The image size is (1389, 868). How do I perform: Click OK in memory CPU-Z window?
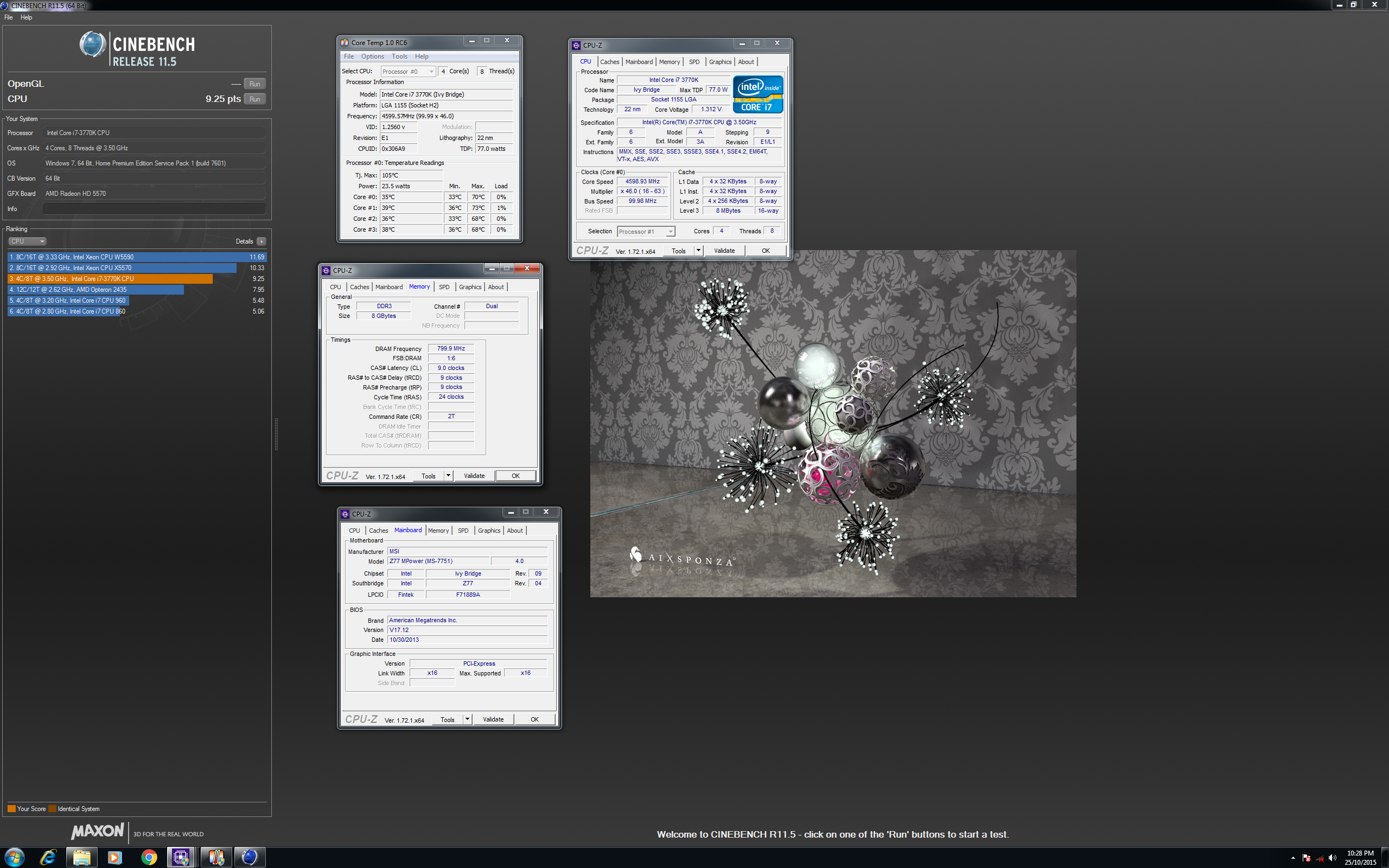pos(515,476)
